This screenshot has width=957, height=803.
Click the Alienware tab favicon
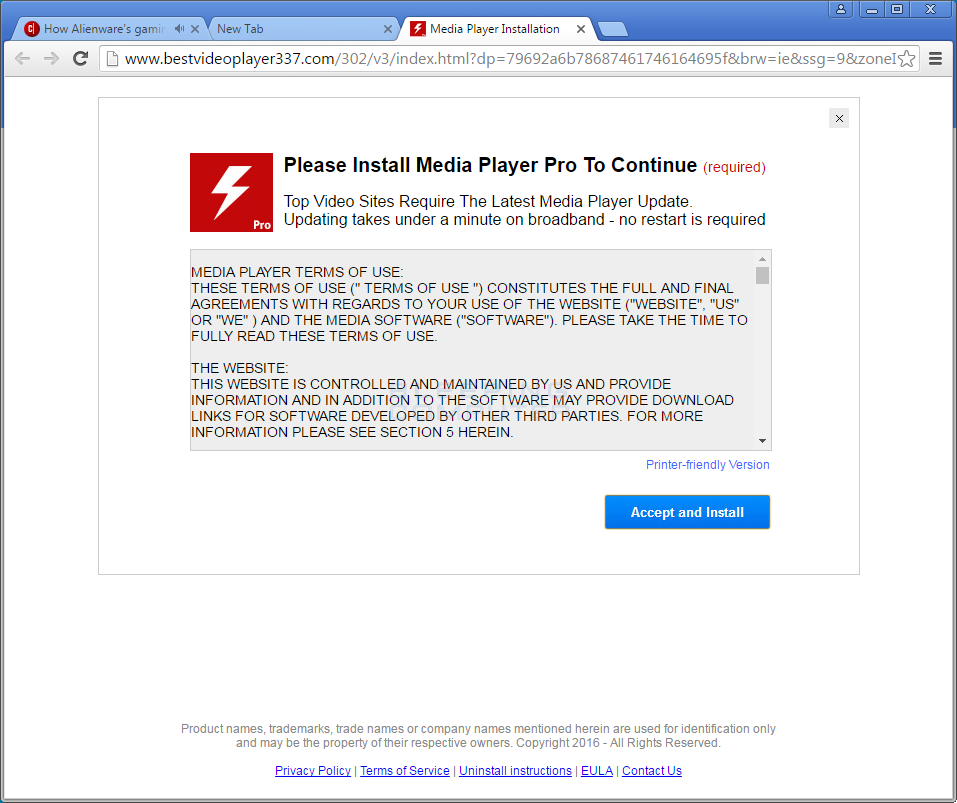tap(32, 29)
